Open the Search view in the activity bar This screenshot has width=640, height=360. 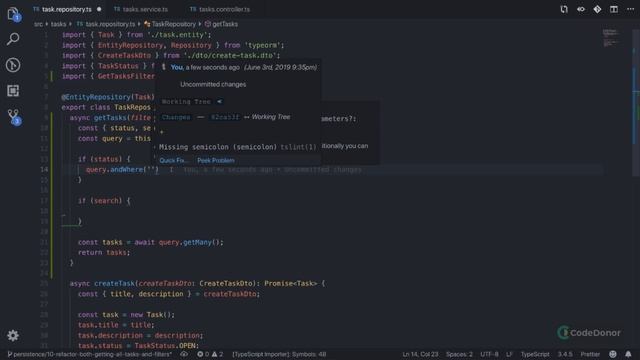click(13, 39)
